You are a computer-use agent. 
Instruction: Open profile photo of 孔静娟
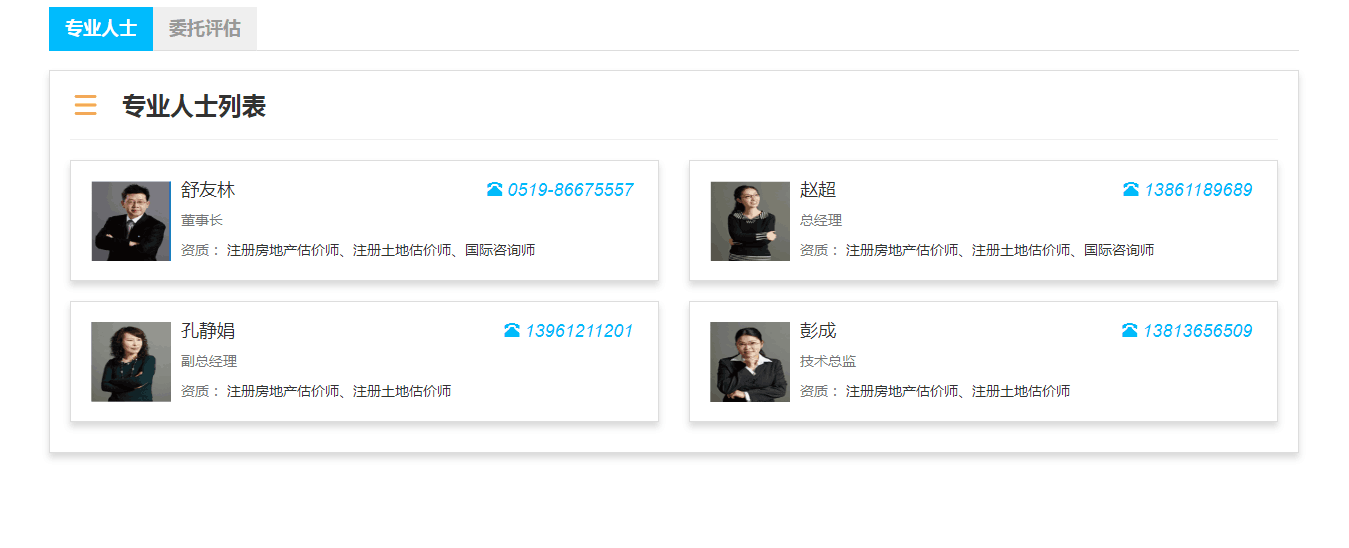tap(131, 362)
